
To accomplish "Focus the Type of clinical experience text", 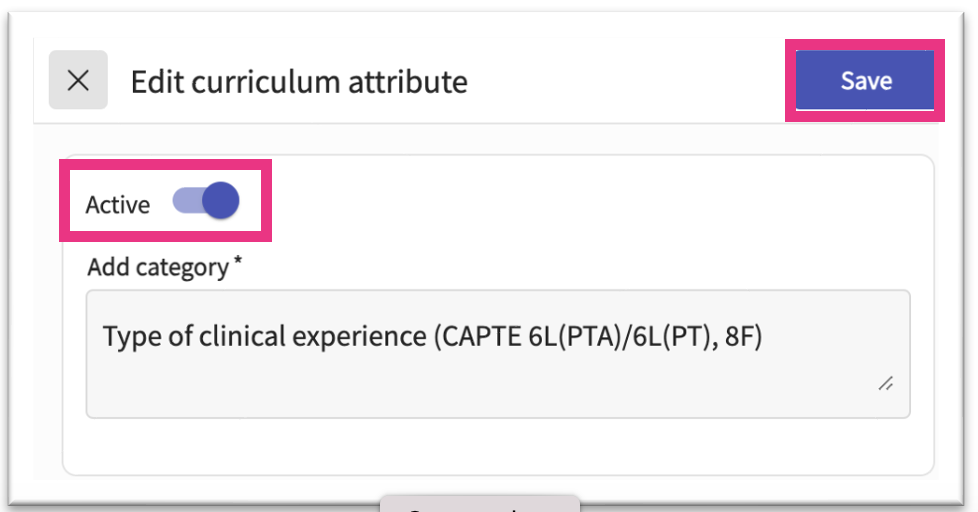I will click(265, 337).
